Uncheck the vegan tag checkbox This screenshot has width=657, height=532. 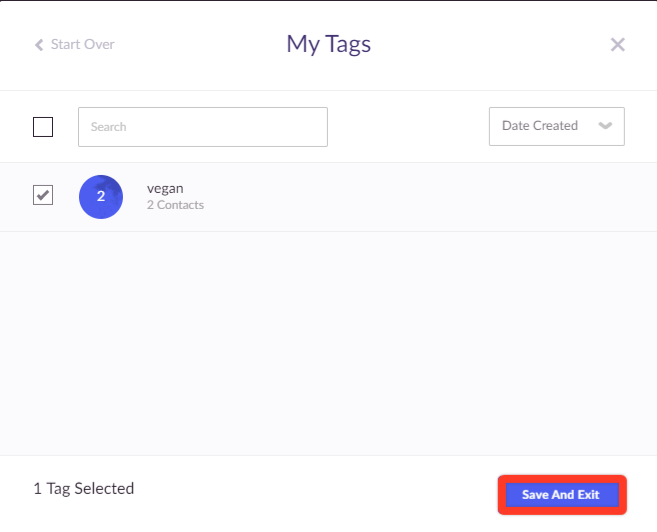[x=43, y=195]
